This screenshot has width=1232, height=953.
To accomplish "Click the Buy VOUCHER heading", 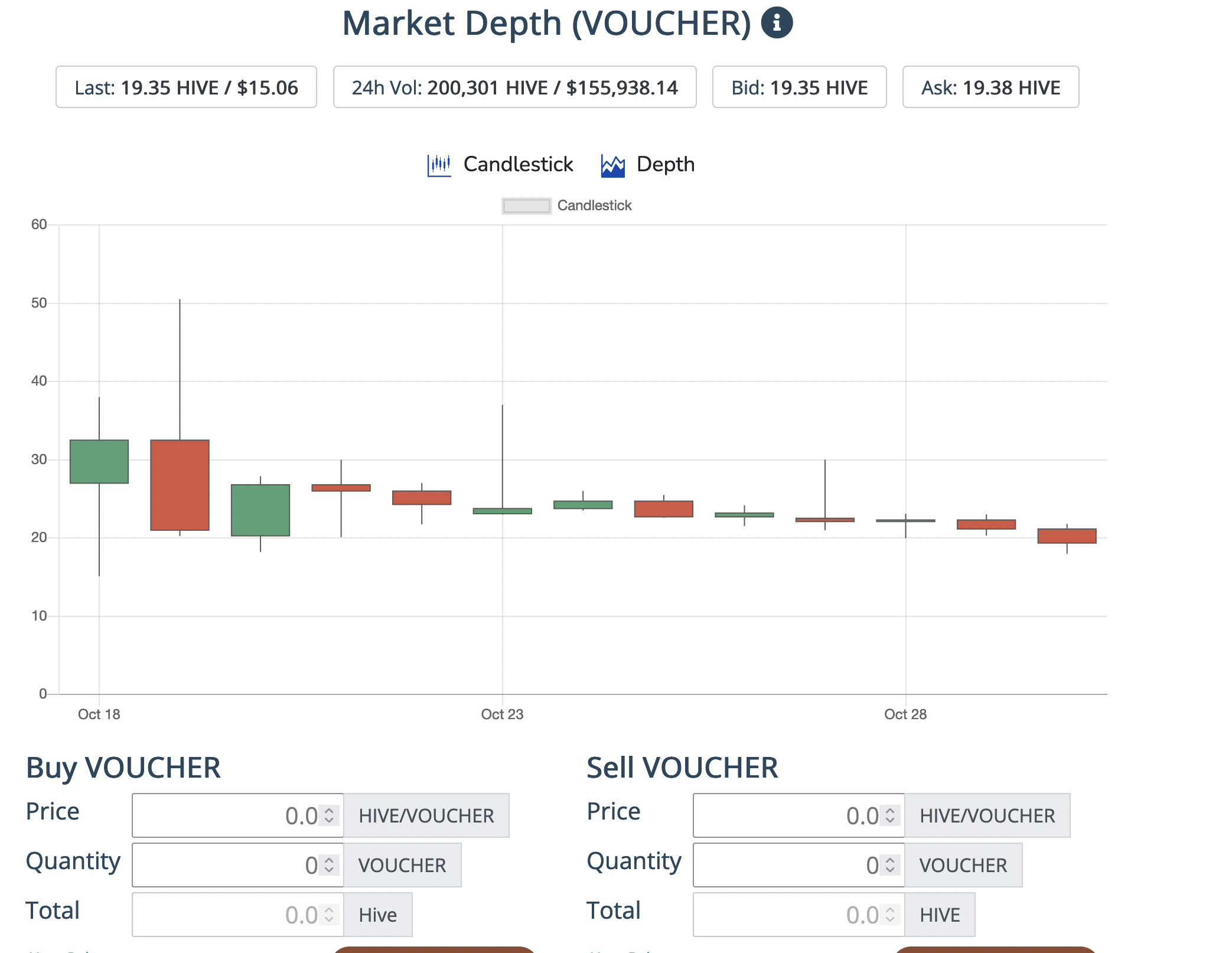I will (x=123, y=768).
